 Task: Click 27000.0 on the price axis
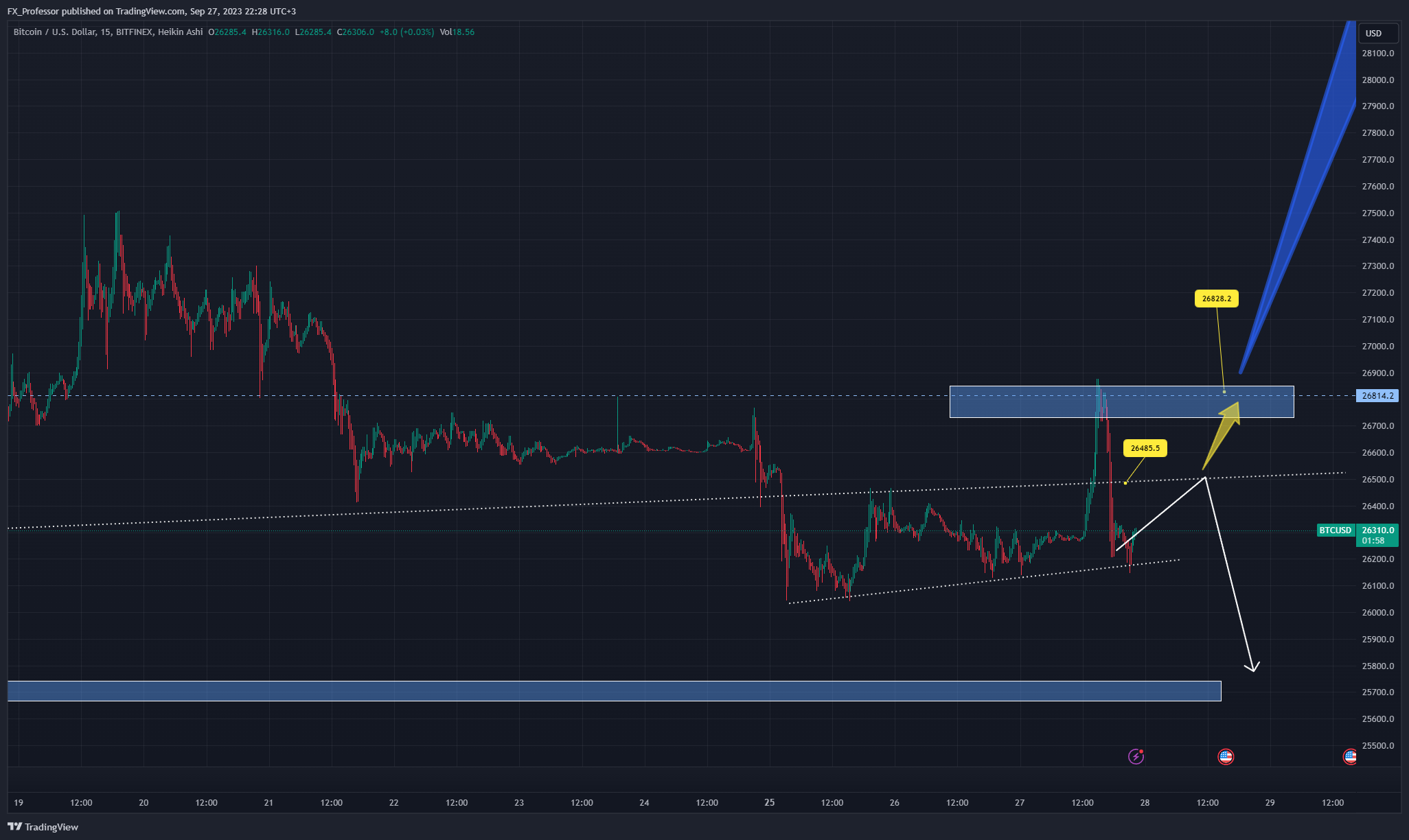click(x=1377, y=347)
